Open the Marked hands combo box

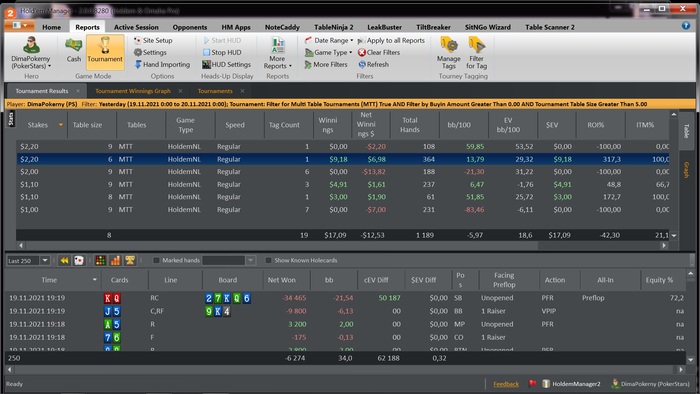click(229, 260)
